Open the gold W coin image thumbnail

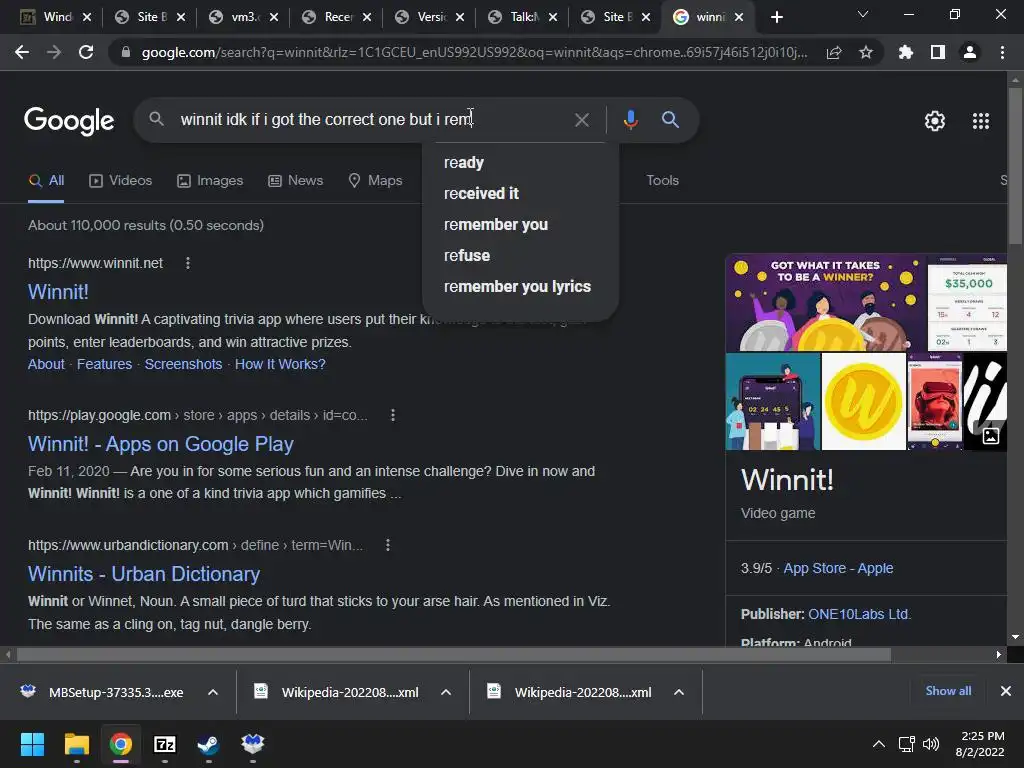point(863,402)
